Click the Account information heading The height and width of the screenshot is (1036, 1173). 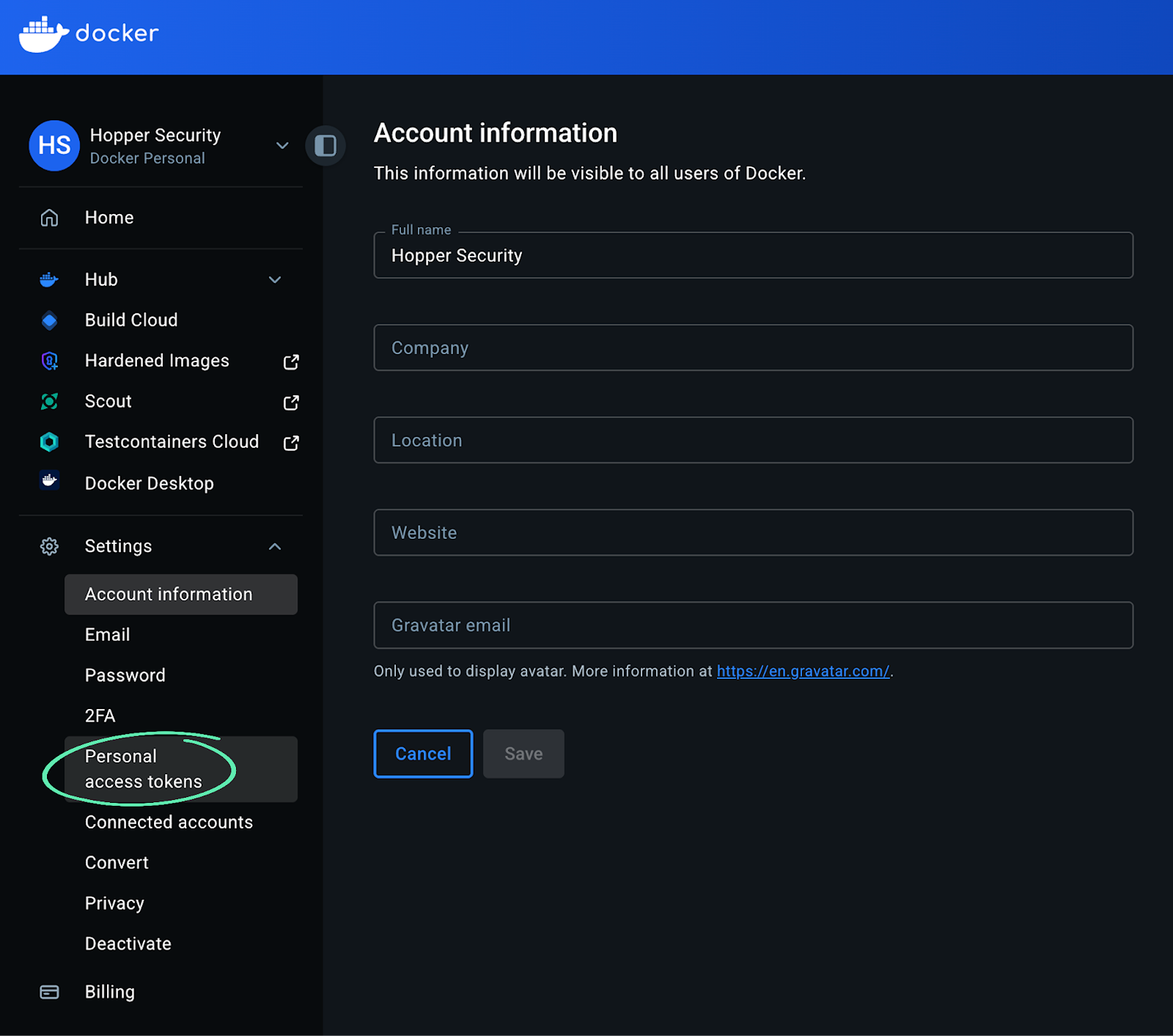[x=496, y=133]
